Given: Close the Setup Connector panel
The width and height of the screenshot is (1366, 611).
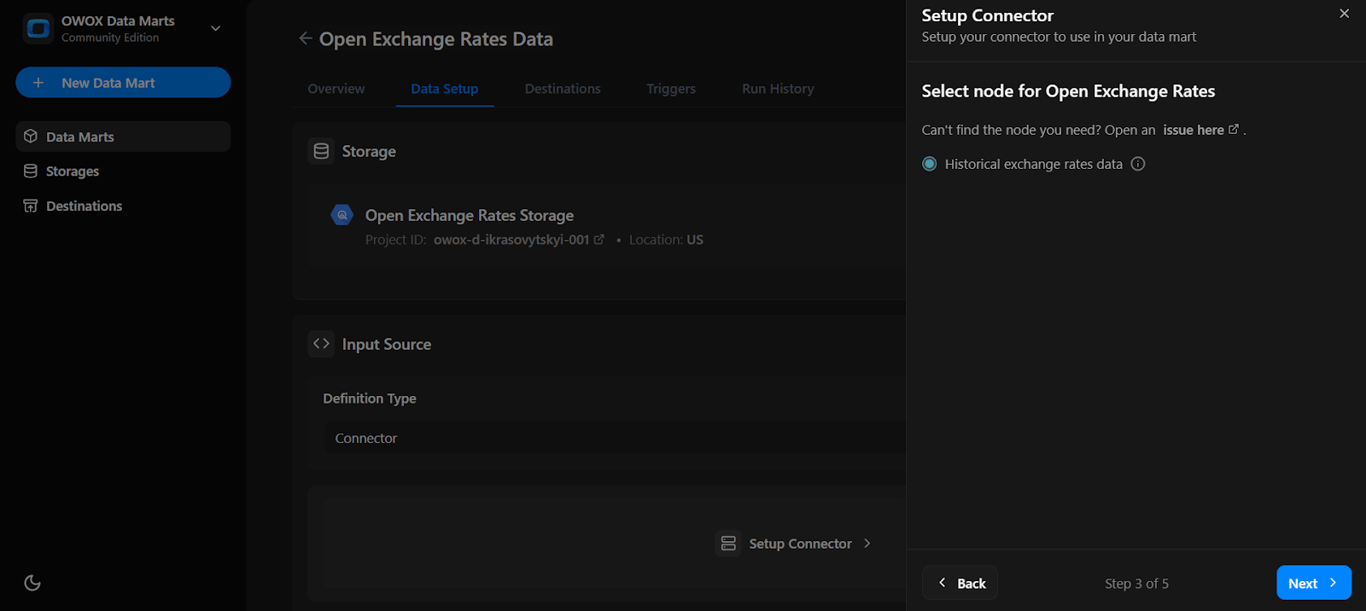Looking at the screenshot, I should pos(1344,14).
